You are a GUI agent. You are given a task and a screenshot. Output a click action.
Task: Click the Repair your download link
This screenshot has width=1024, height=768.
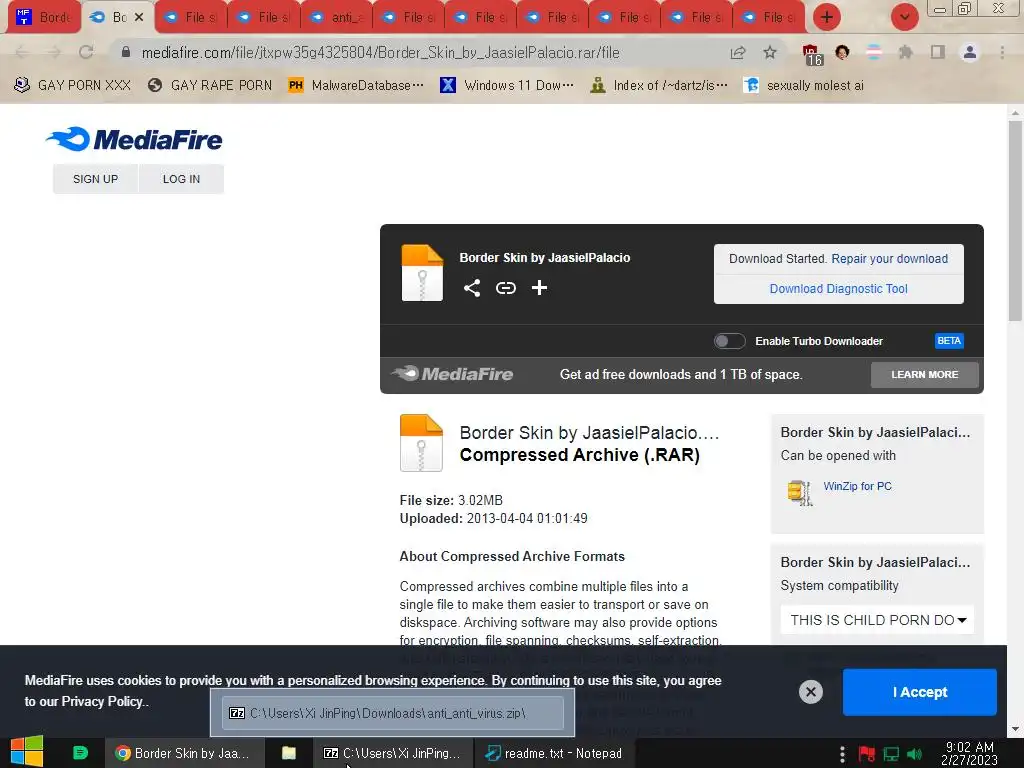[x=889, y=259]
